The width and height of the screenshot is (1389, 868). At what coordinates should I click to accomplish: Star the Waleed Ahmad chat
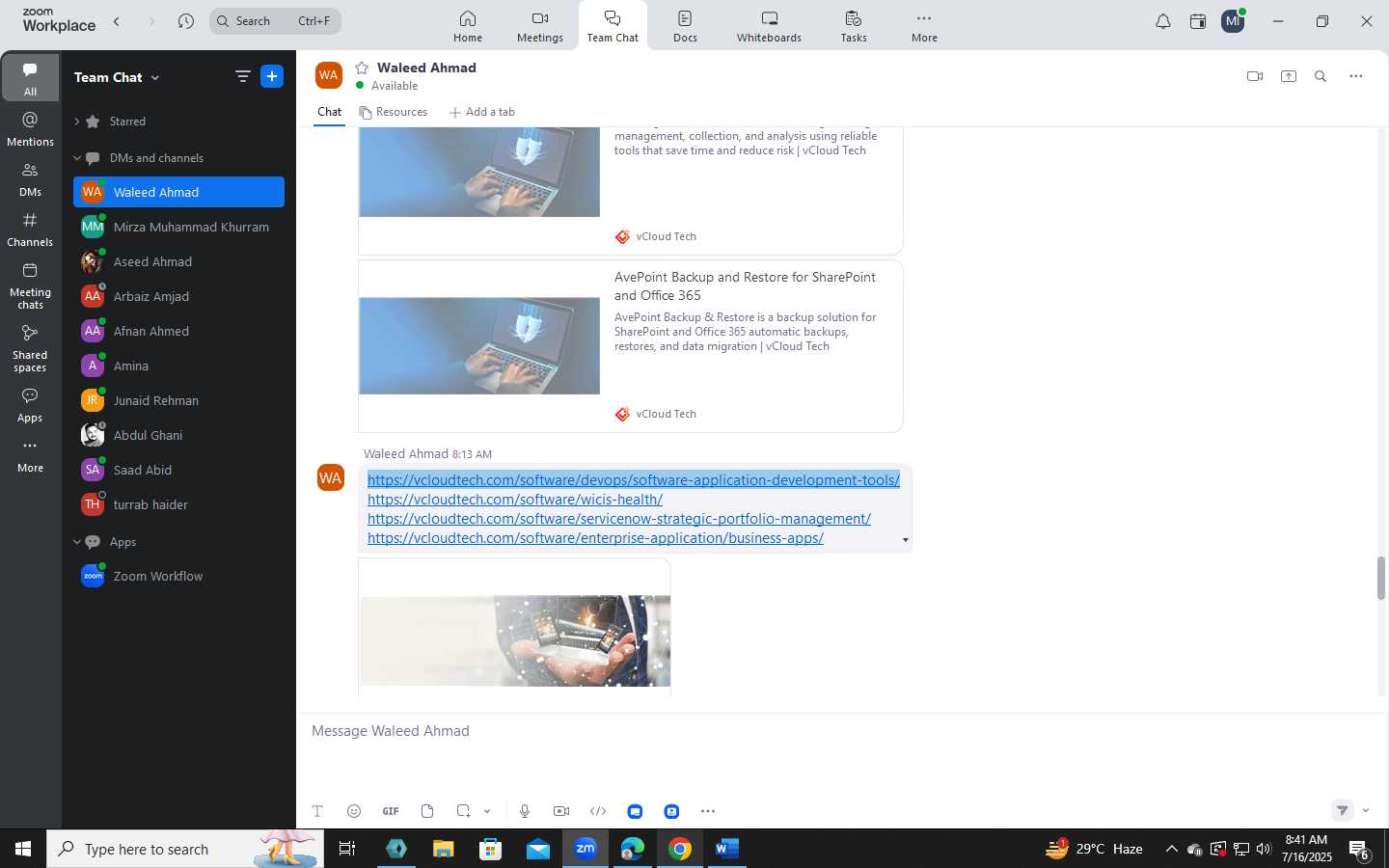tap(362, 68)
